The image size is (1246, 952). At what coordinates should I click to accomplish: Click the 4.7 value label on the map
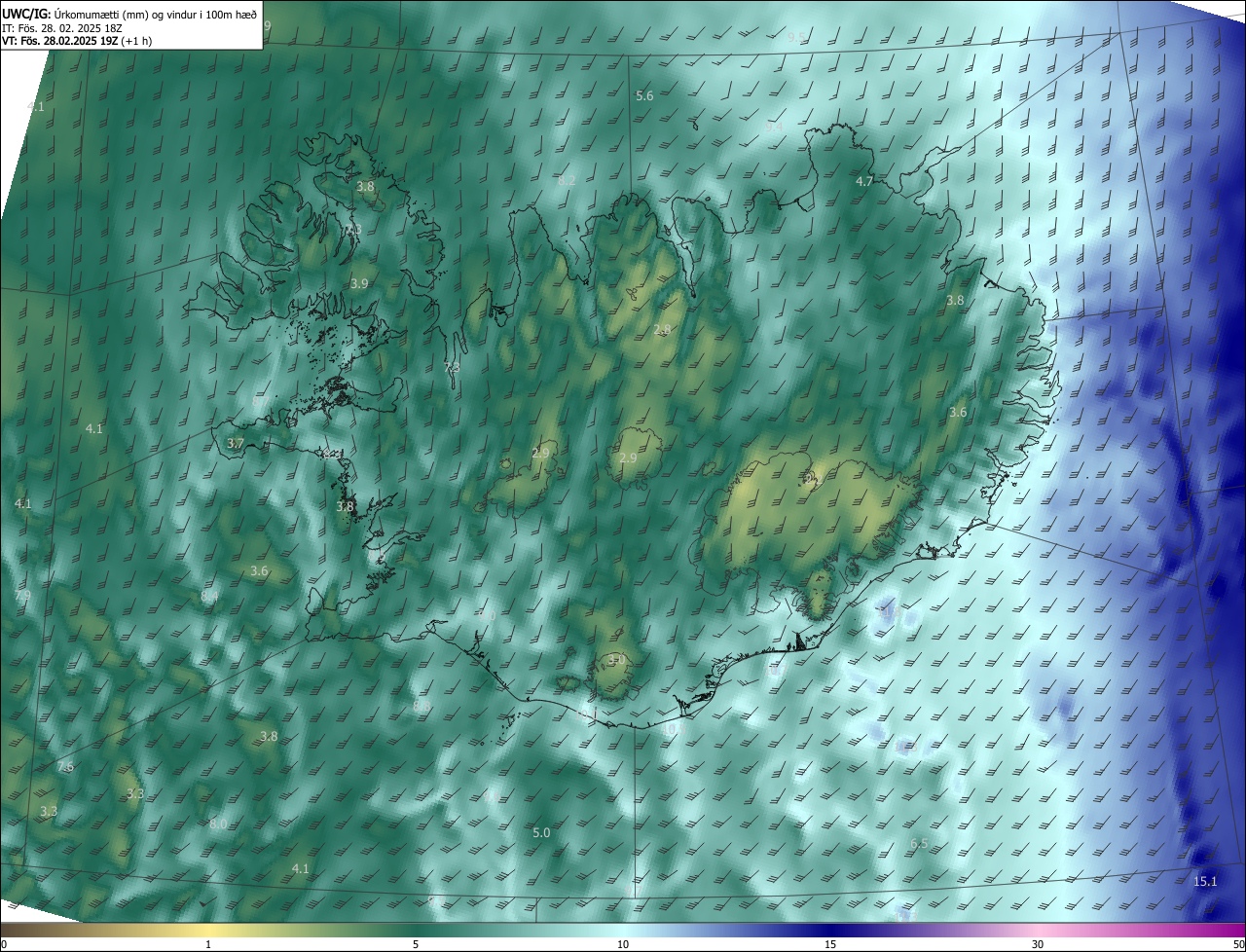pyautogui.click(x=864, y=182)
